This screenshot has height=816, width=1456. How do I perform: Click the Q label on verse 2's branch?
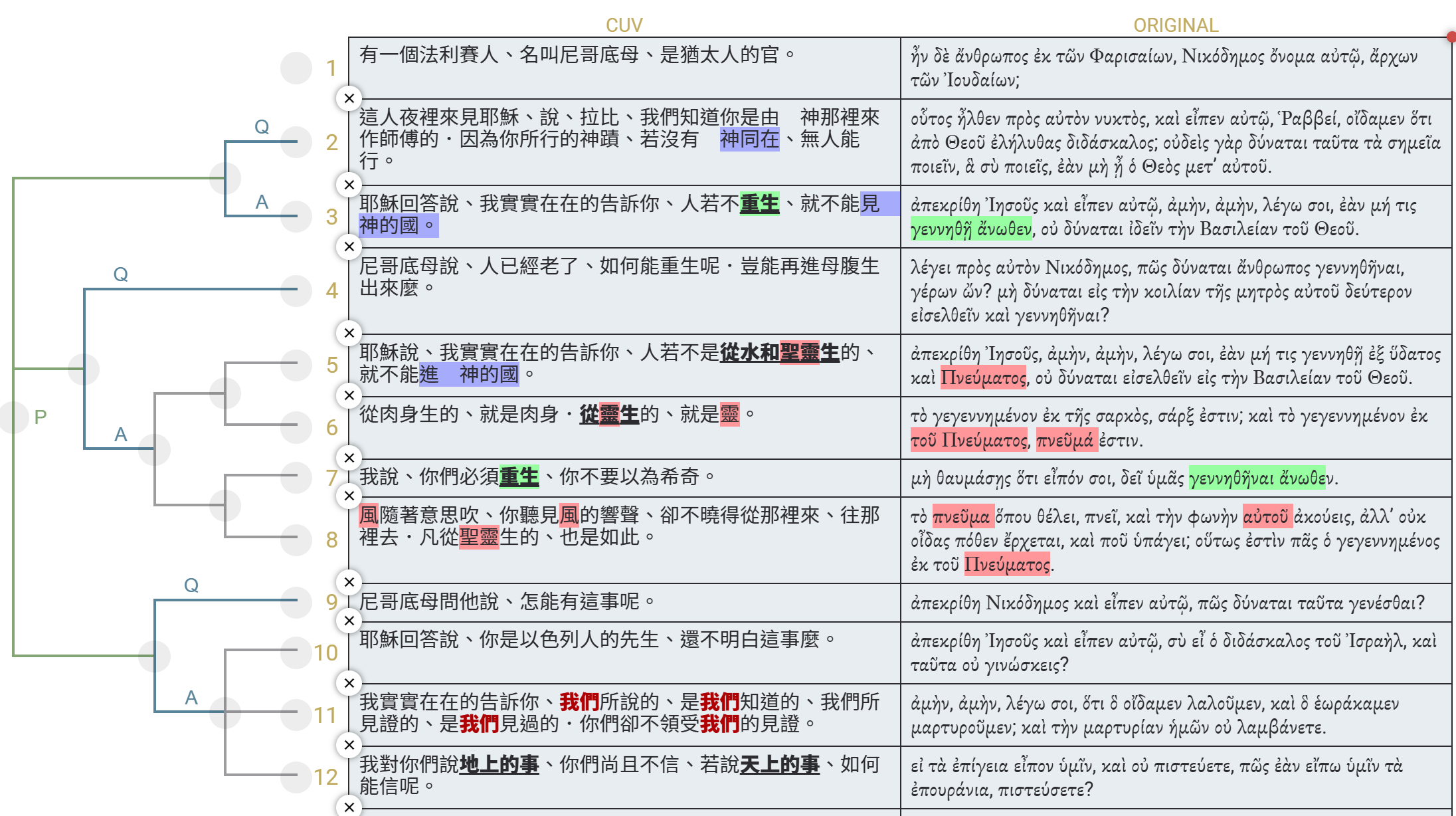[x=262, y=126]
